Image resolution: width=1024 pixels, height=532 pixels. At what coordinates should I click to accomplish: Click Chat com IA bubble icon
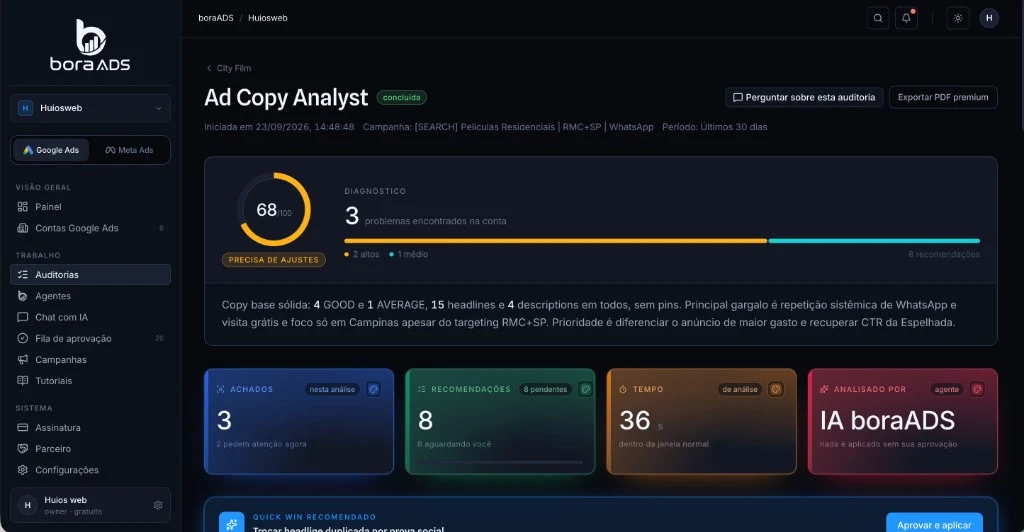click(x=23, y=317)
